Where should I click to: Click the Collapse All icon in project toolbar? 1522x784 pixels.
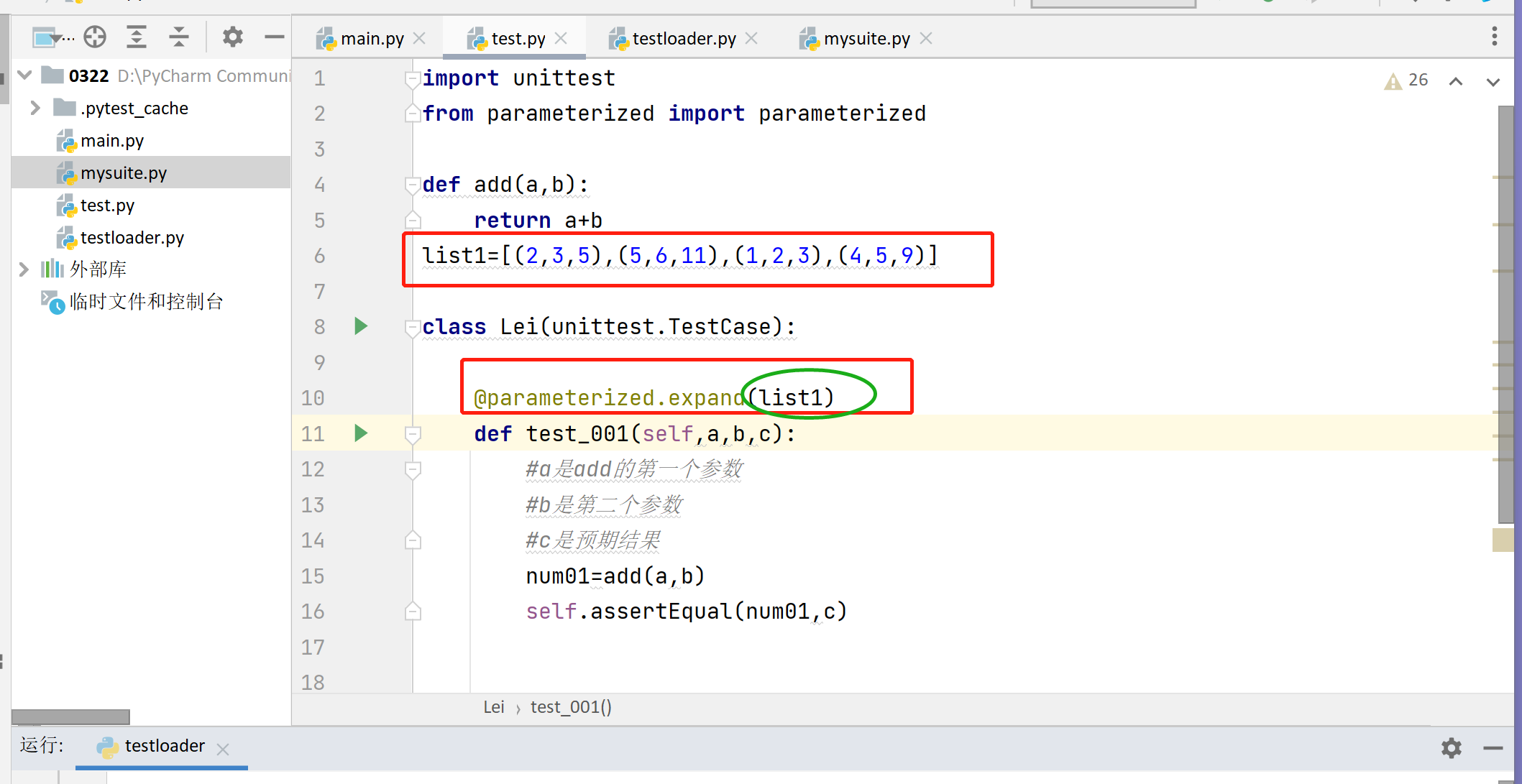178,37
